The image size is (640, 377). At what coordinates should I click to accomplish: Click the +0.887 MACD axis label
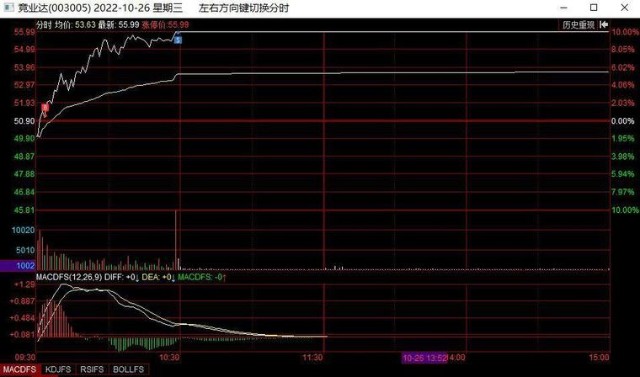point(23,301)
